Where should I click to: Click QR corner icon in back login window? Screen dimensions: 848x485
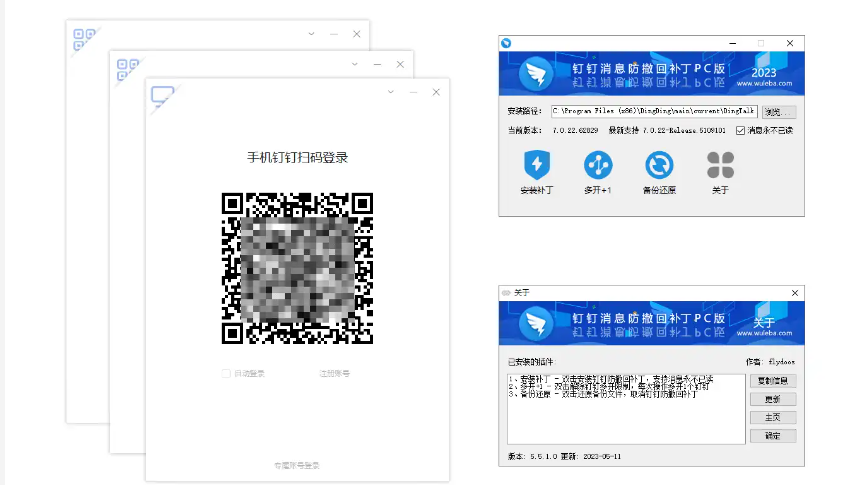pyautogui.click(x=84, y=39)
